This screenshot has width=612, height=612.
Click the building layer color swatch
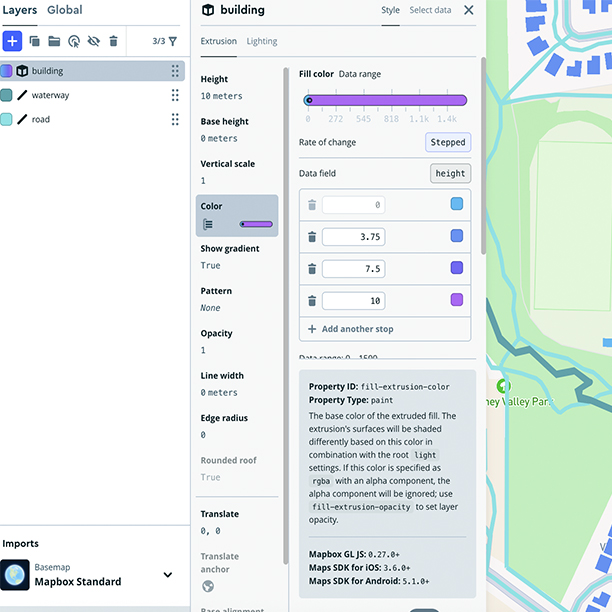coord(6,71)
